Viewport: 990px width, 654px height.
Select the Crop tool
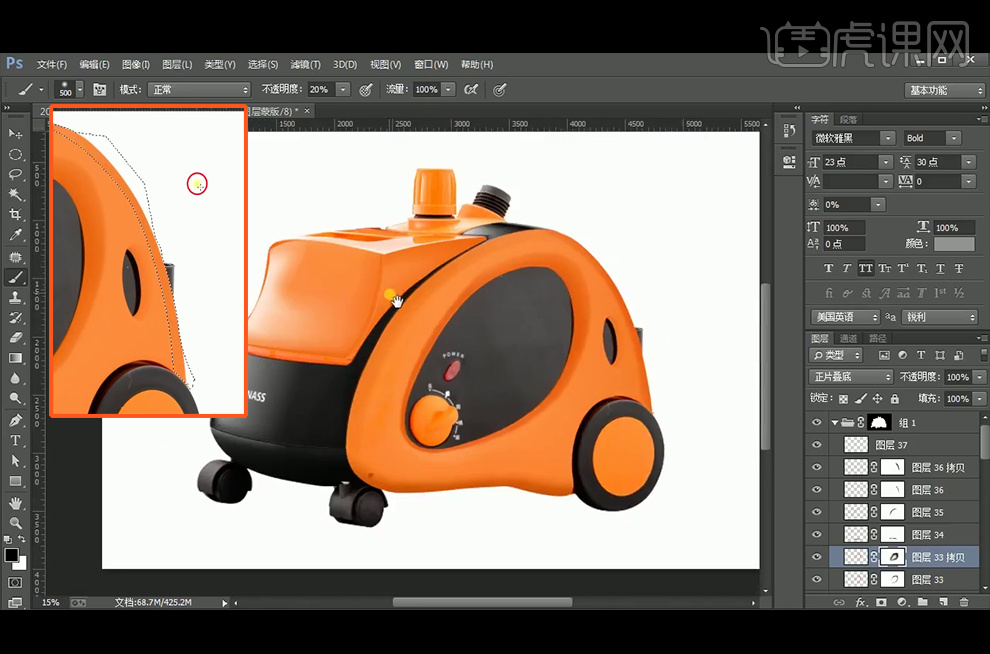coord(15,215)
